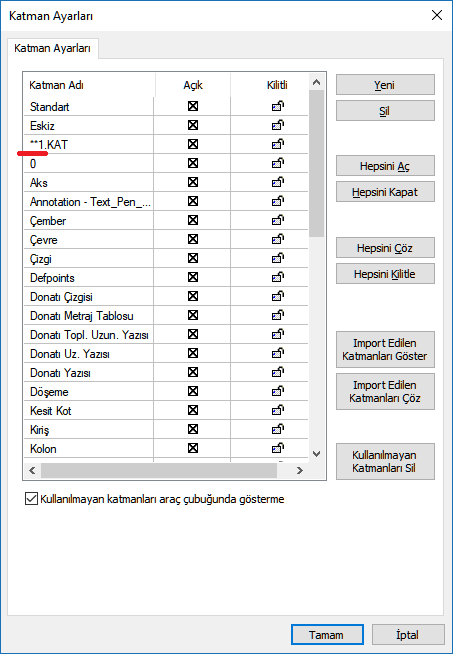
Task: Select the Katman Ayarları tab
Action: 52,48
